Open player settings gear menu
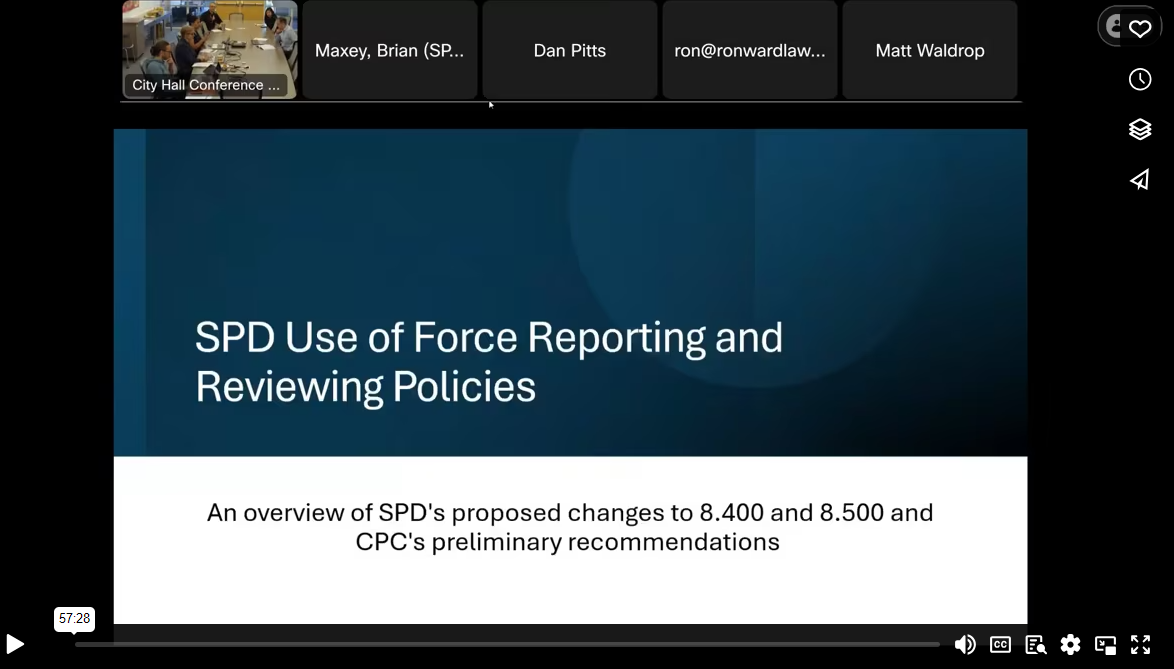This screenshot has width=1174, height=669. [1070, 645]
